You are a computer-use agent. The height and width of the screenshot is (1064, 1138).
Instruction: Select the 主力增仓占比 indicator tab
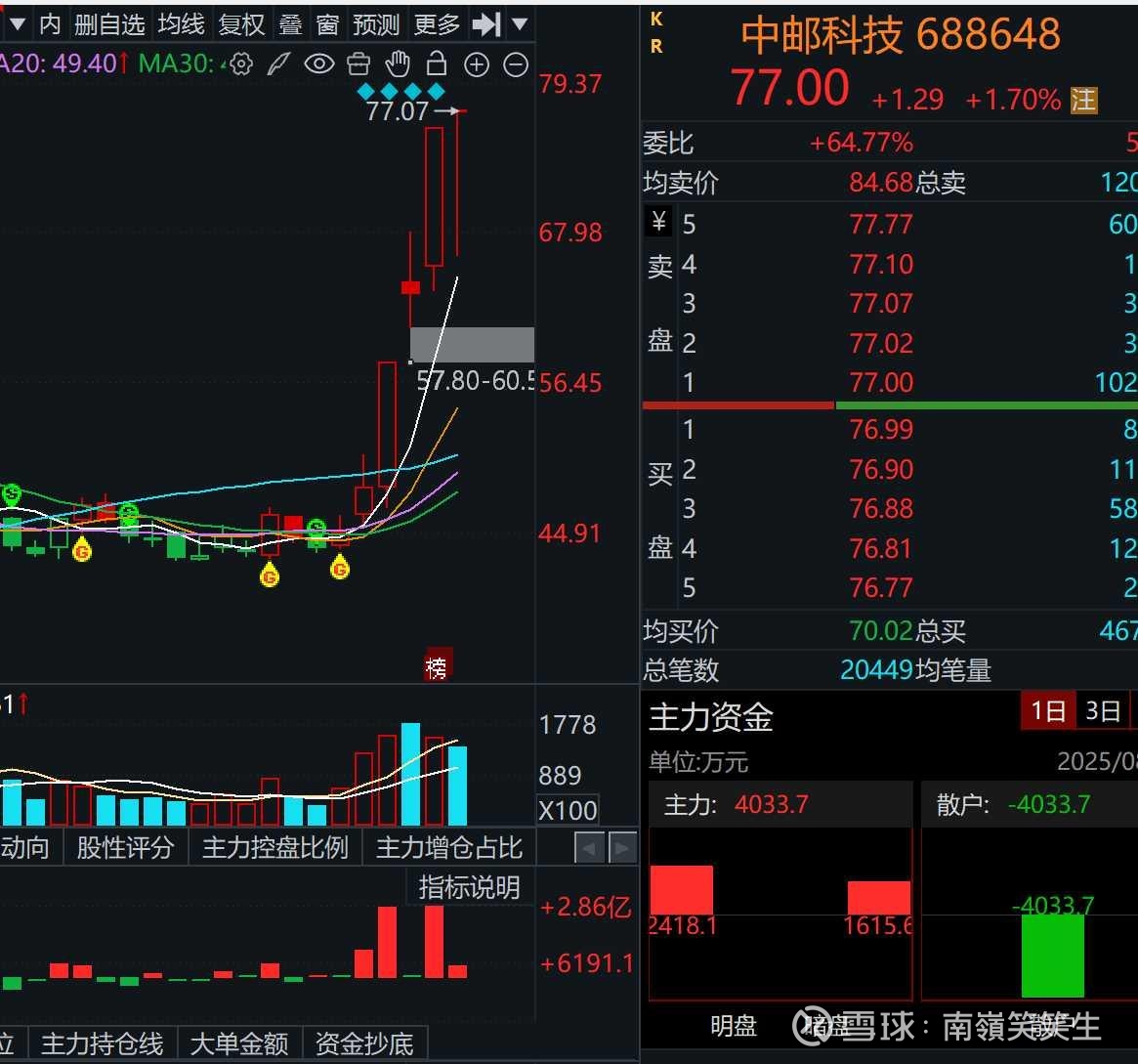[449, 848]
